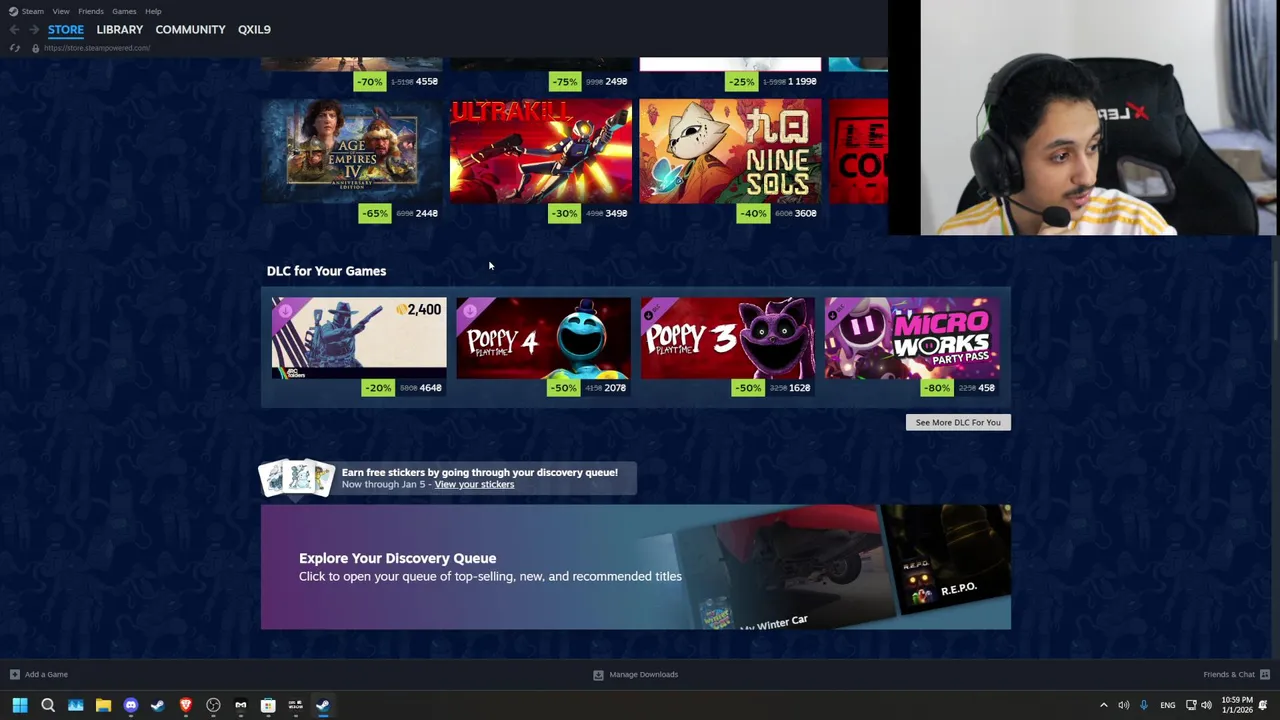Image resolution: width=1280 pixels, height=720 pixels.
Task: Open Manage Downloads
Action: tap(643, 675)
